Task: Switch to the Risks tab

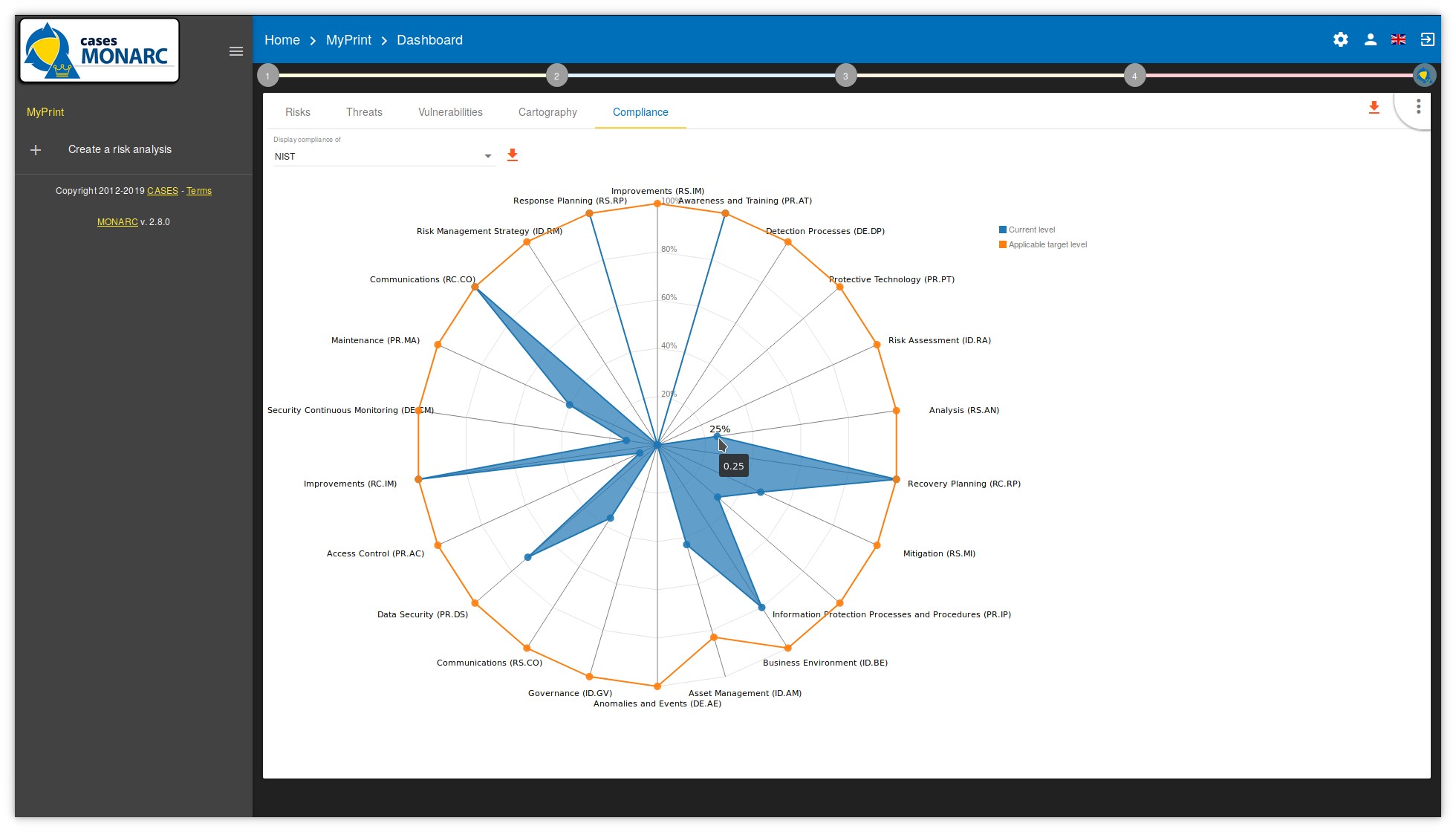Action: click(297, 112)
